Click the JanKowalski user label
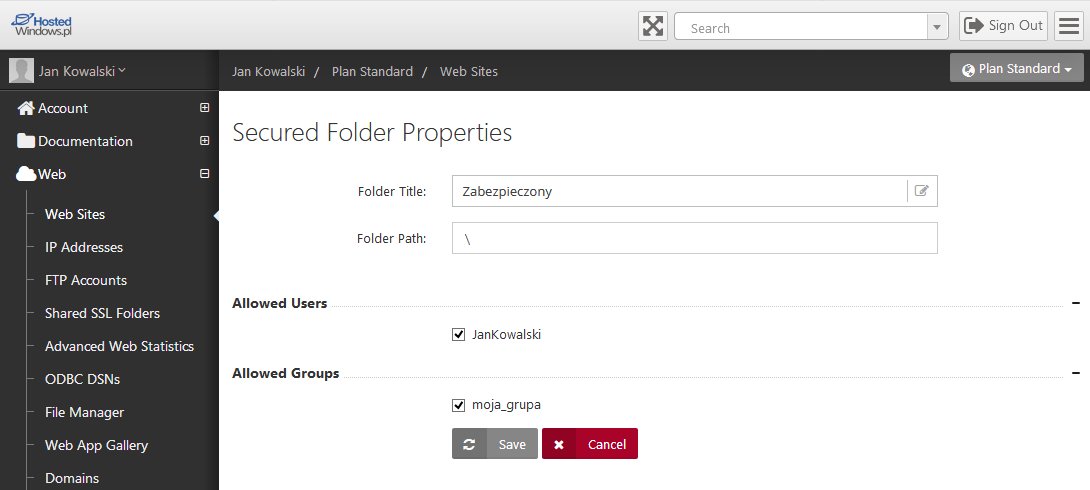 506,335
